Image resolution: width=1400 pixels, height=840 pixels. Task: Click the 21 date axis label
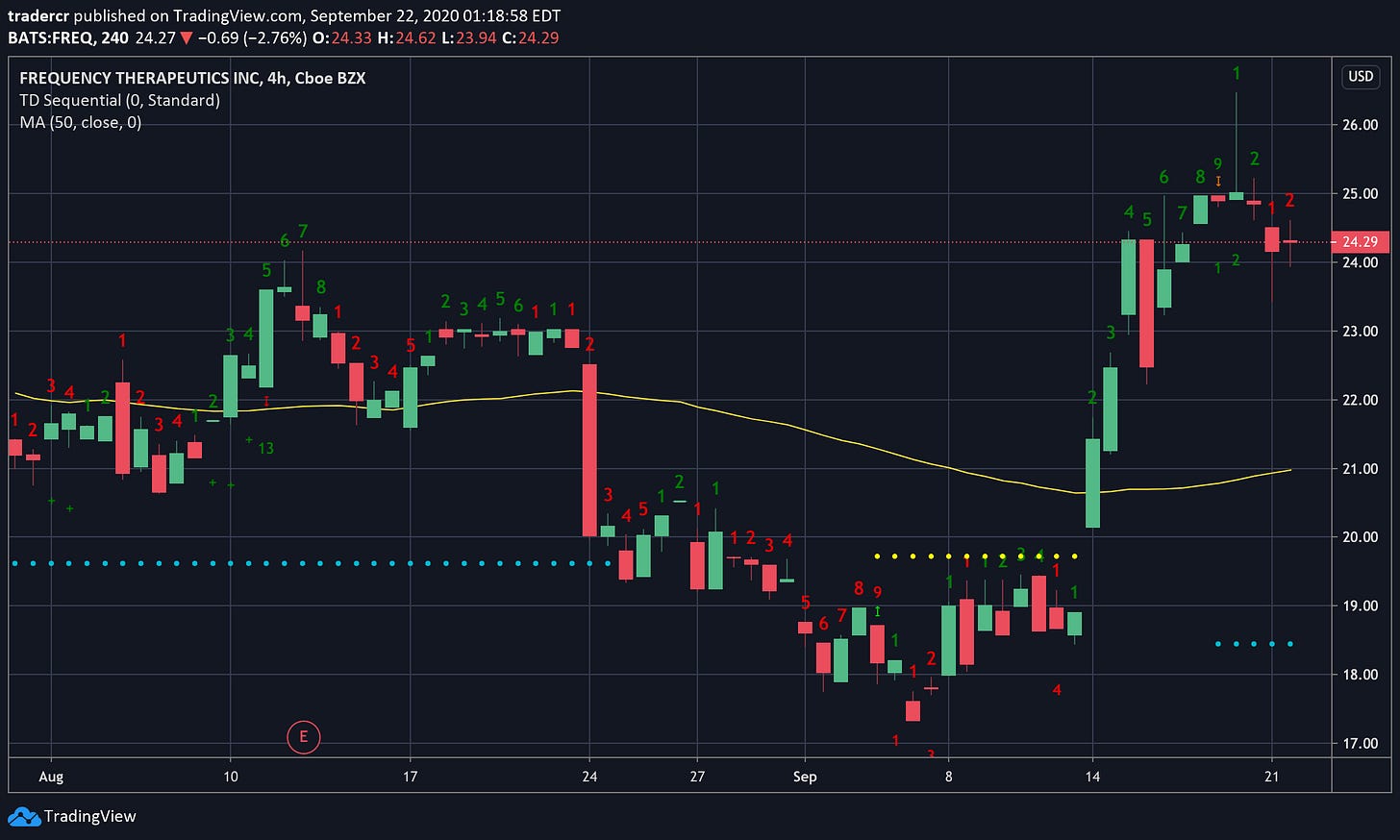(1271, 777)
